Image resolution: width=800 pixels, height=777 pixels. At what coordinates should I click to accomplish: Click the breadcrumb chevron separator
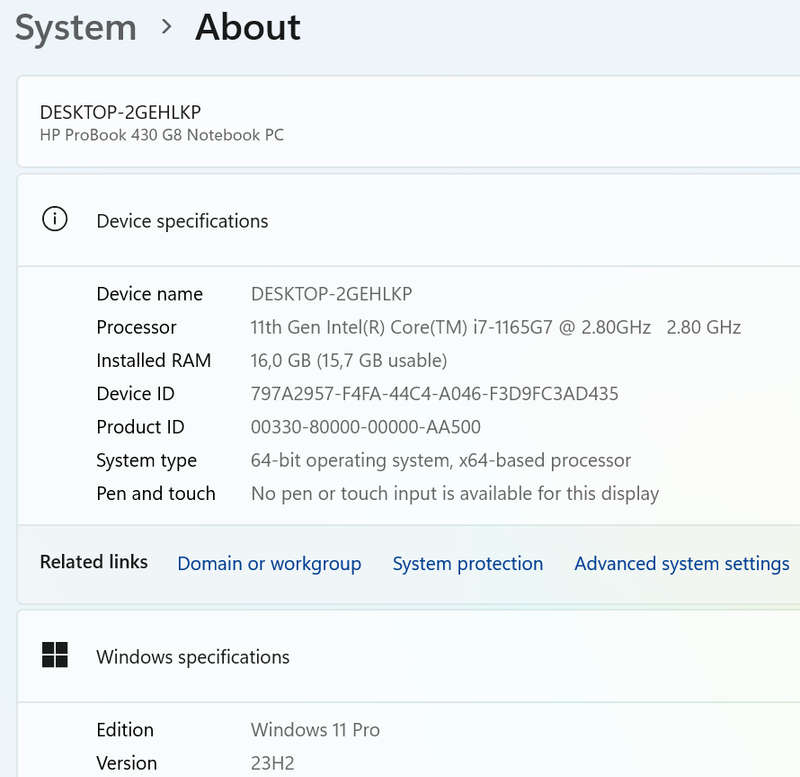pos(166,27)
